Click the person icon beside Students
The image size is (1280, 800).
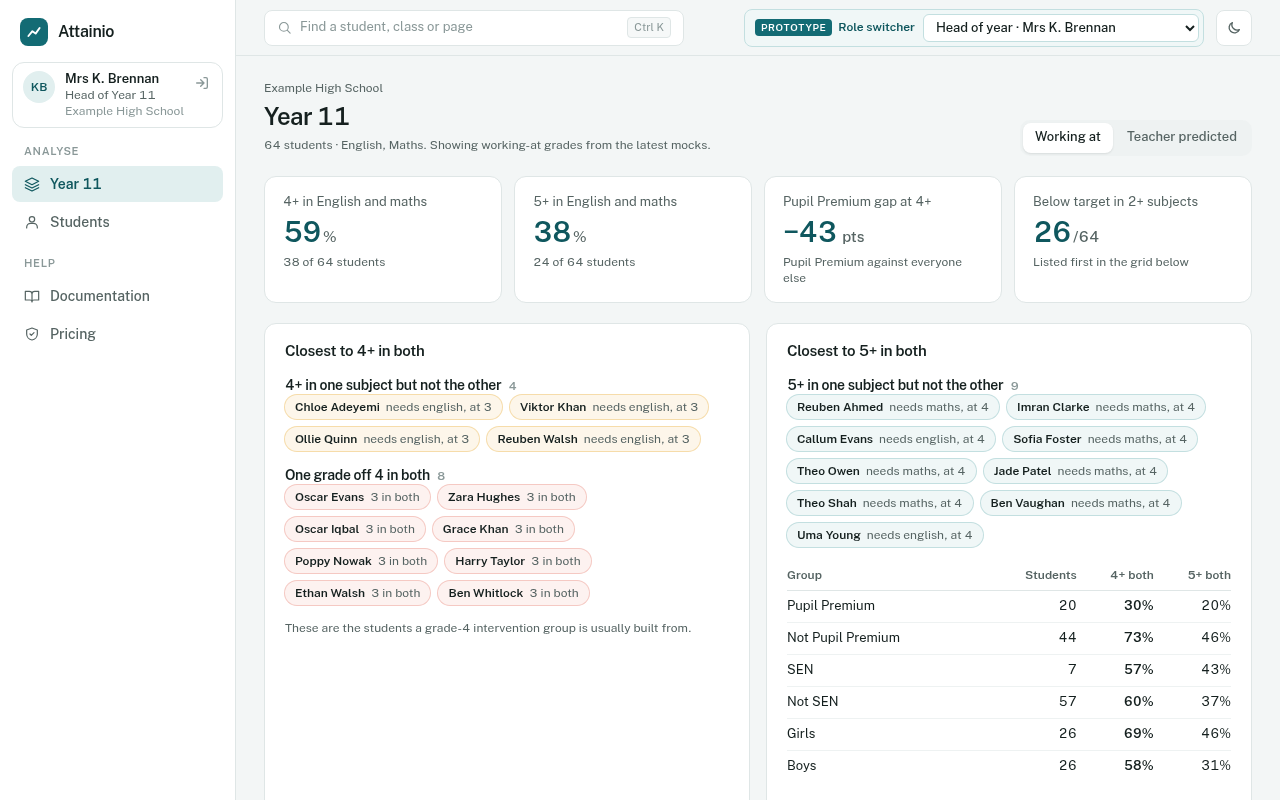click(32, 222)
